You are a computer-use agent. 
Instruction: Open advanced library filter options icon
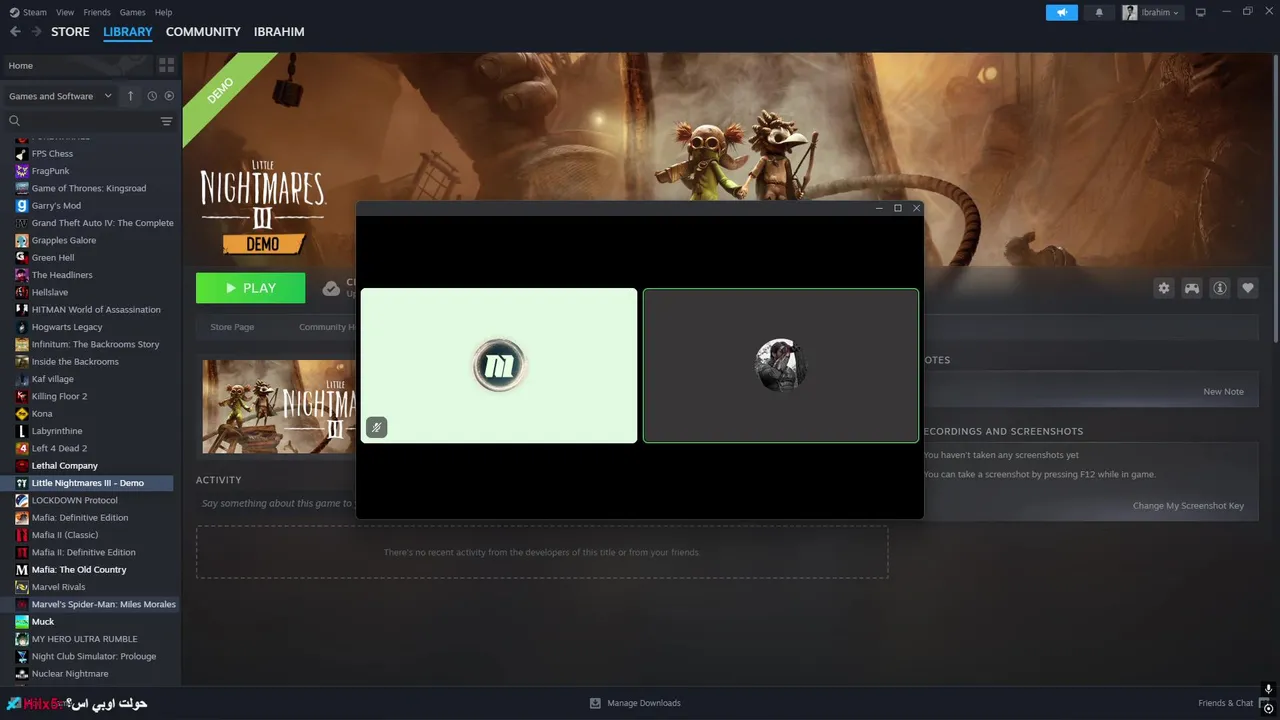[166, 121]
